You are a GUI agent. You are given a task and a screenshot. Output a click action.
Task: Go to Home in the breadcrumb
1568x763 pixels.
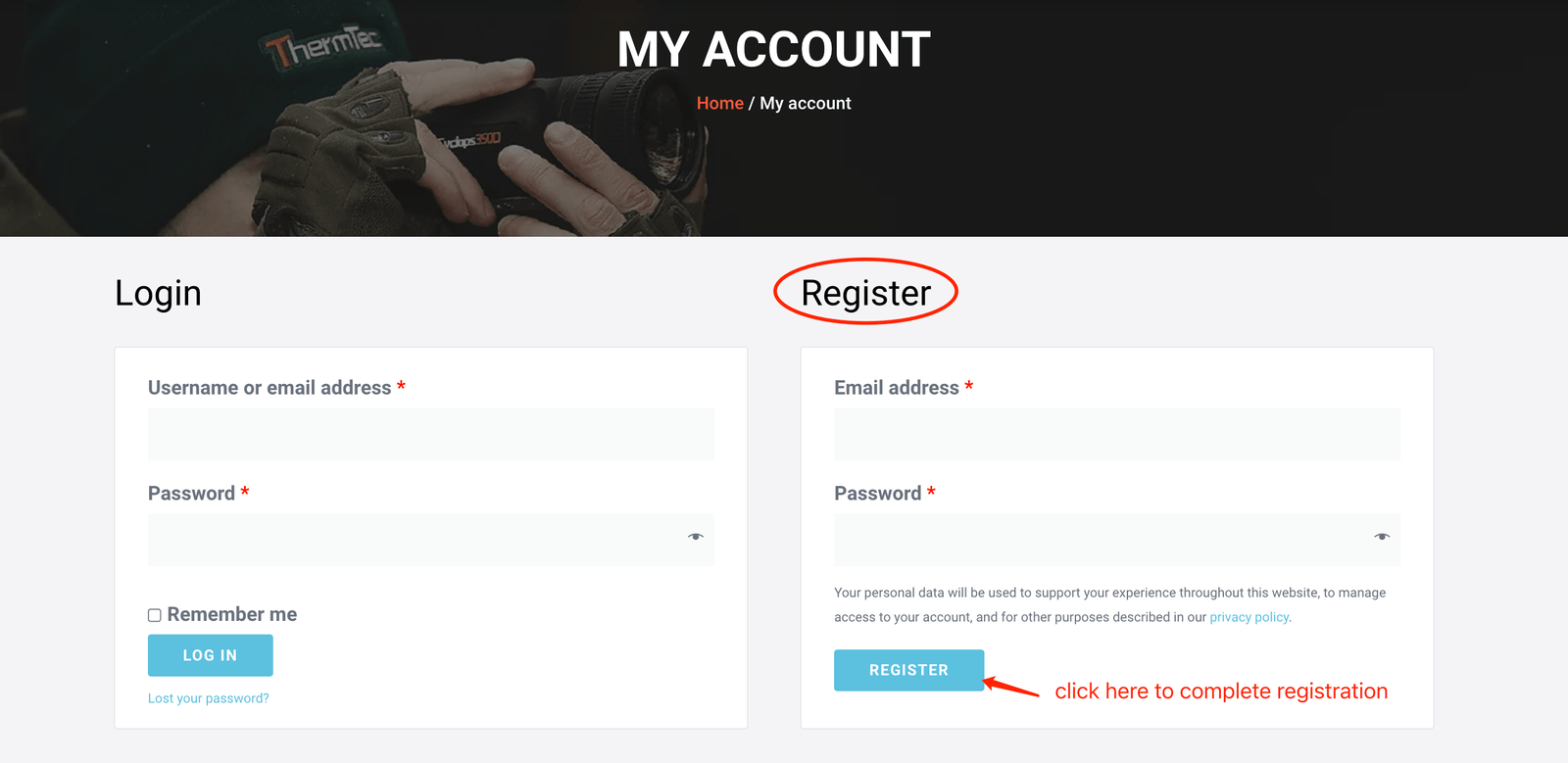tap(719, 104)
